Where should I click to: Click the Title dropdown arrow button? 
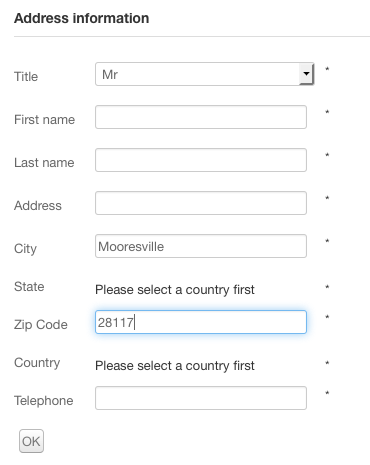click(306, 74)
